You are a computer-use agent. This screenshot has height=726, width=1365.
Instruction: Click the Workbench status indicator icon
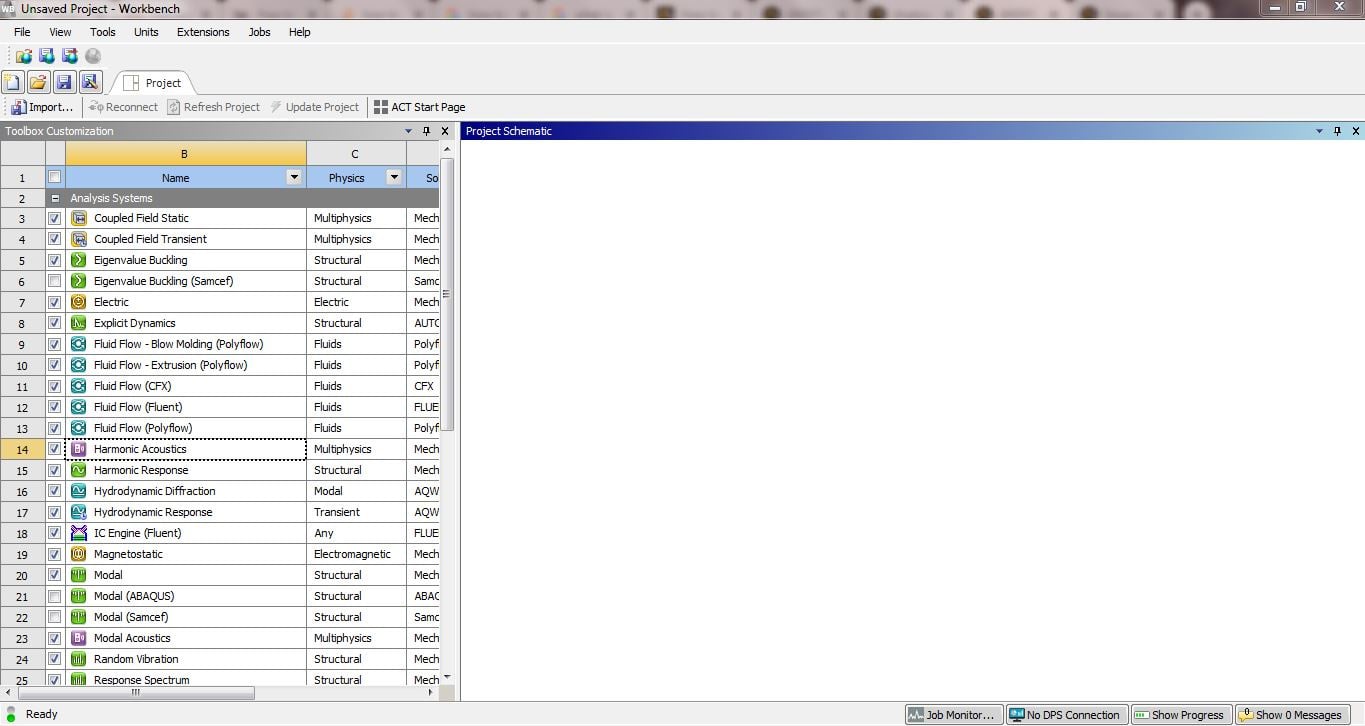(11, 714)
